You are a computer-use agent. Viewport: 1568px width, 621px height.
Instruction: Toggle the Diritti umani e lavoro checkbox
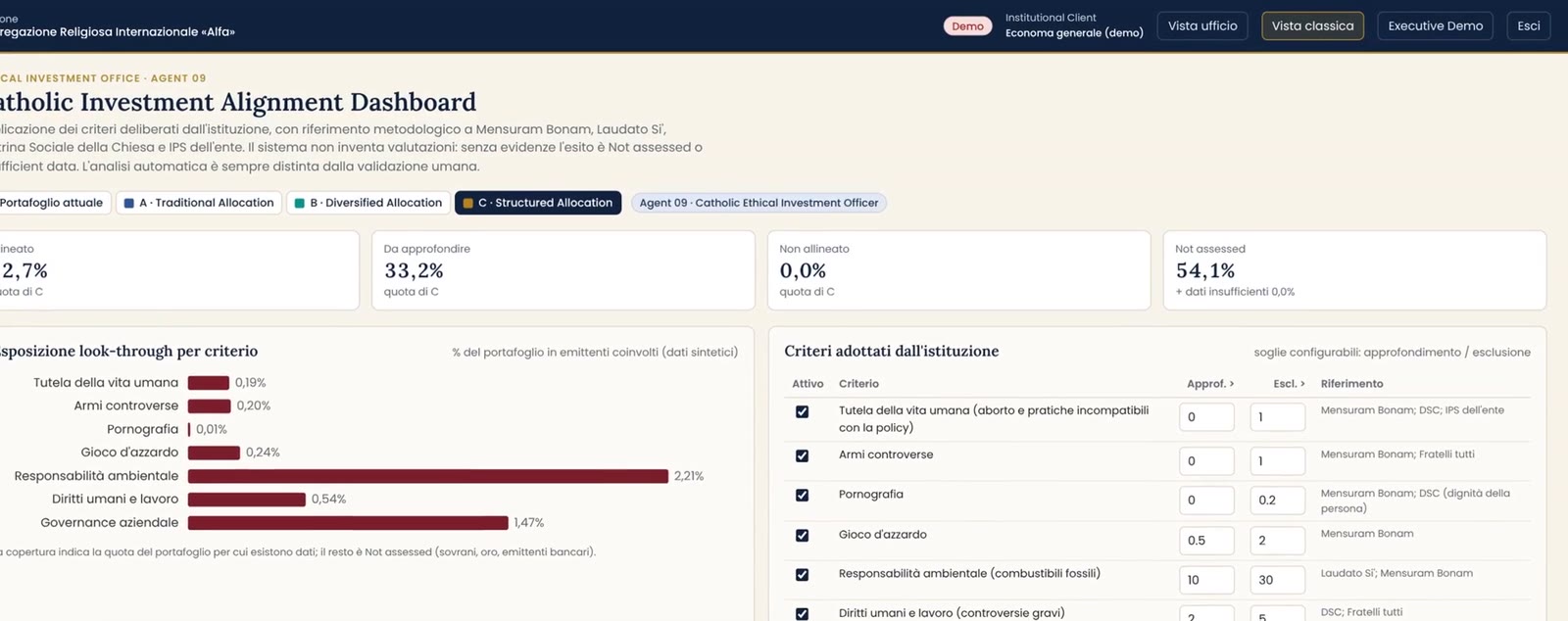802,613
